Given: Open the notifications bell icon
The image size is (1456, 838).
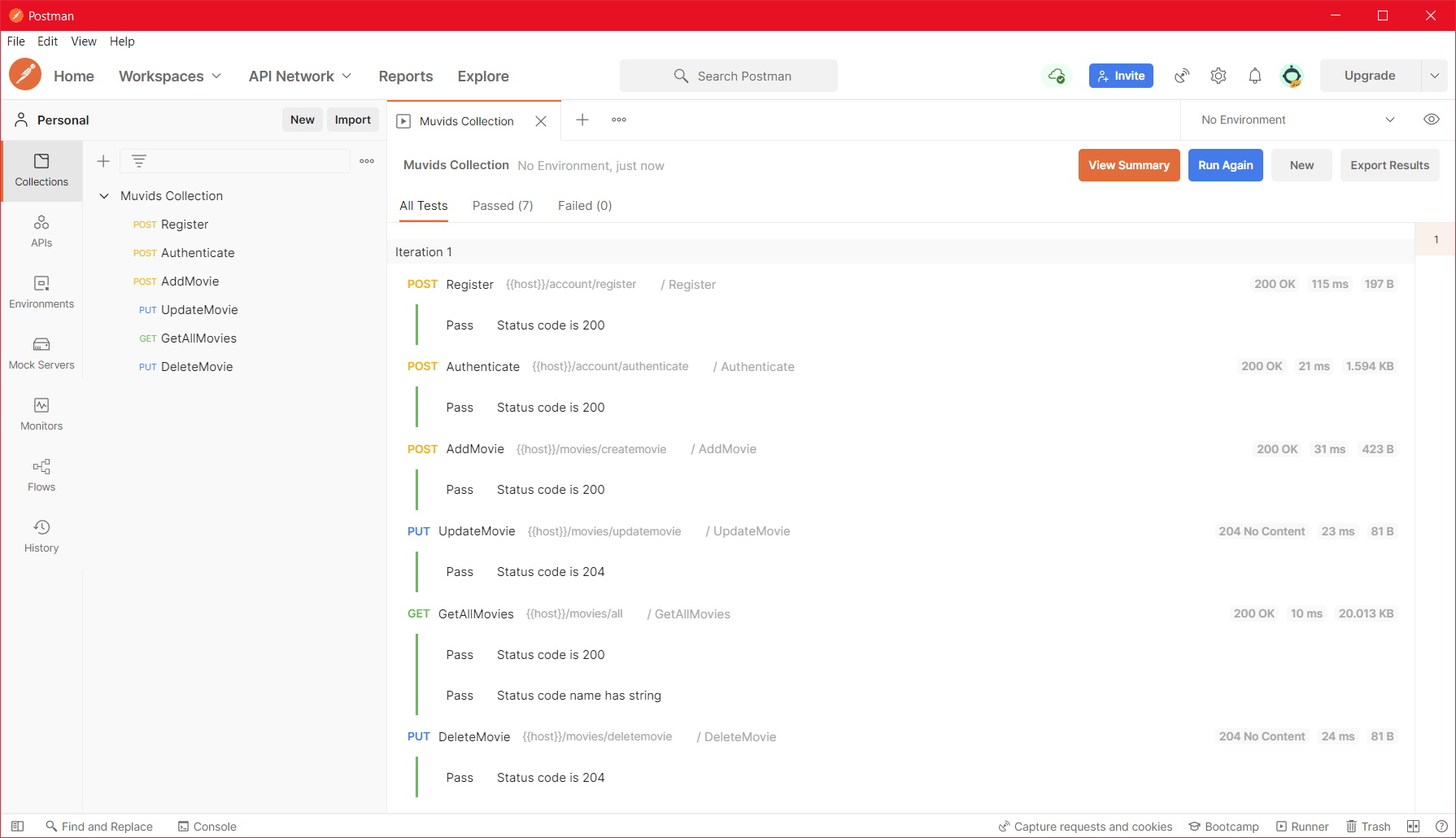Looking at the screenshot, I should [x=1255, y=76].
